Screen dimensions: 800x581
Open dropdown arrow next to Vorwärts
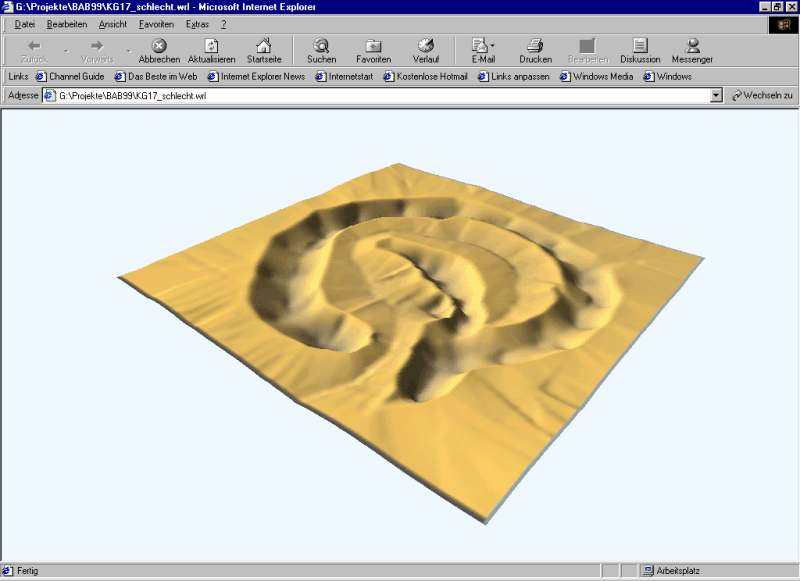click(128, 50)
